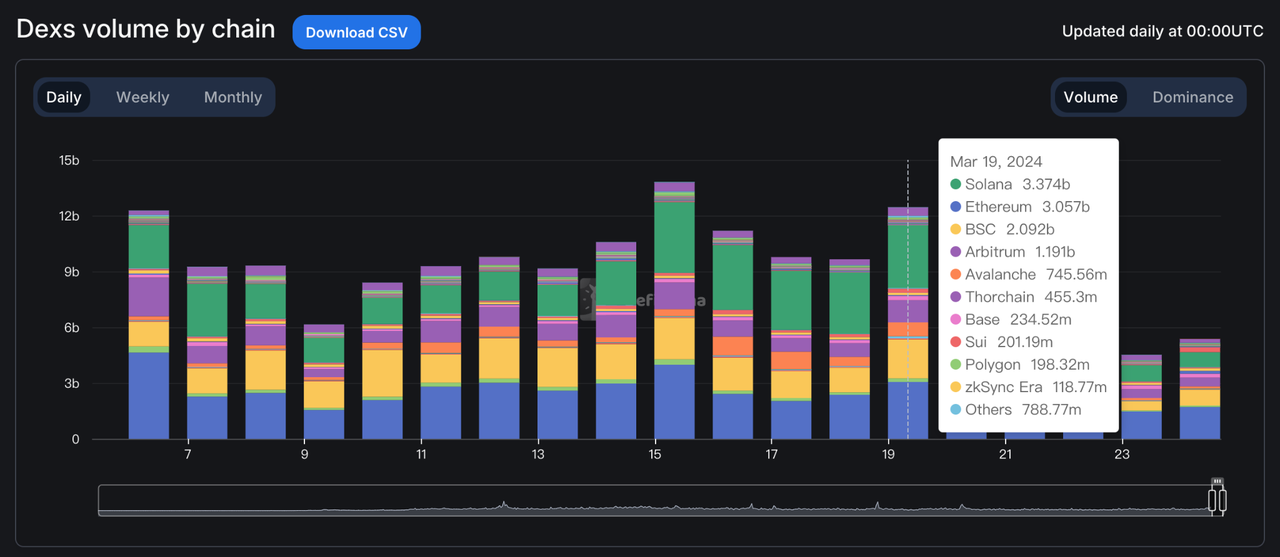Click the Dexs volume by chain heading
Viewport: 1280px width, 557px height.
point(146,29)
